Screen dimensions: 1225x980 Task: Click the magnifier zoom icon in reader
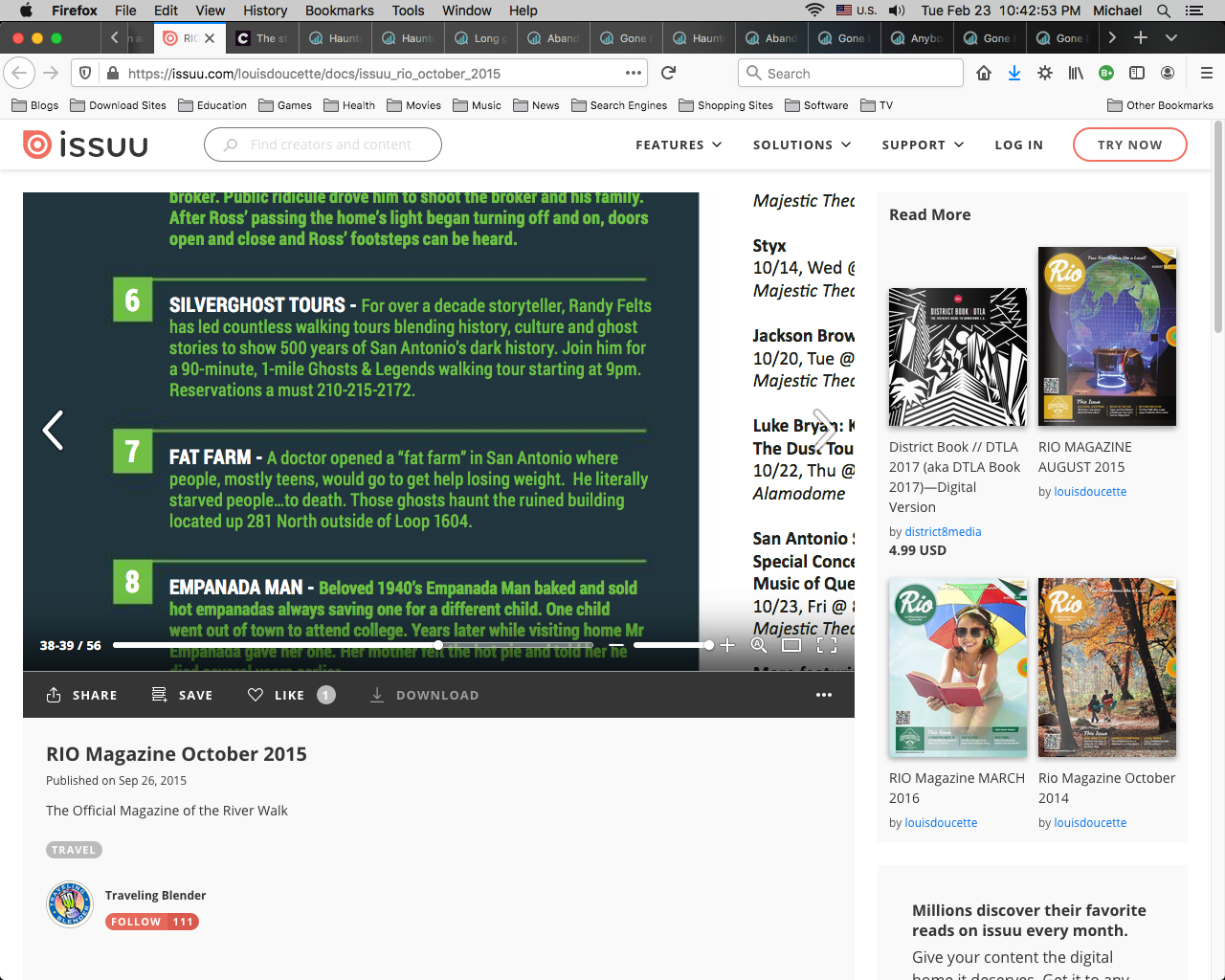coord(759,645)
